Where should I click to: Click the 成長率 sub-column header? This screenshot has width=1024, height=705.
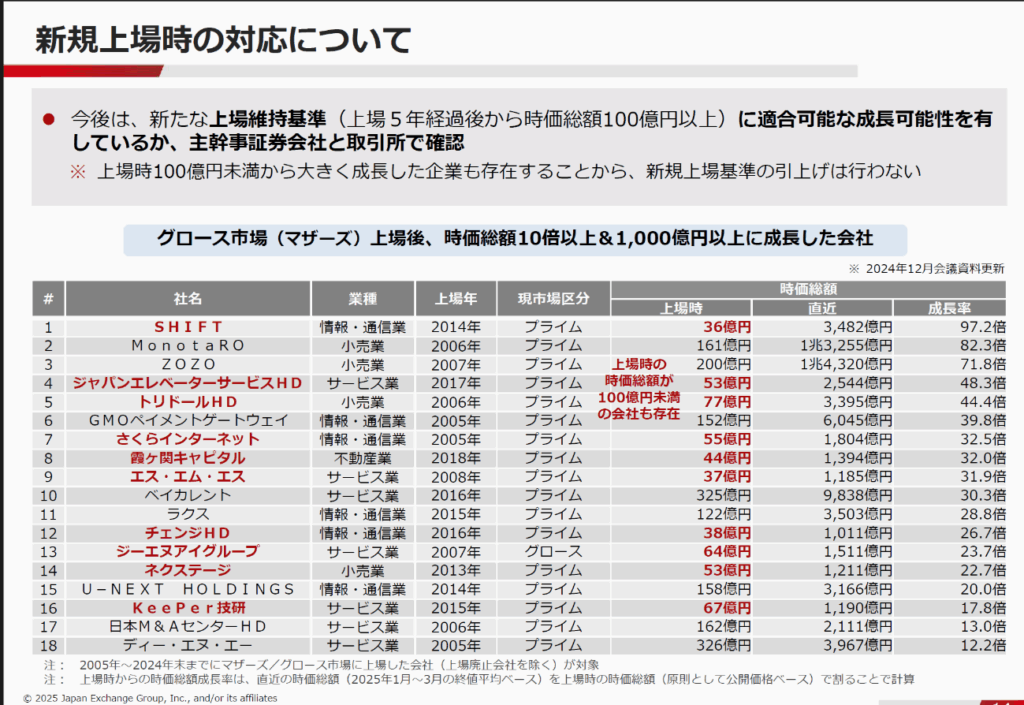point(950,308)
